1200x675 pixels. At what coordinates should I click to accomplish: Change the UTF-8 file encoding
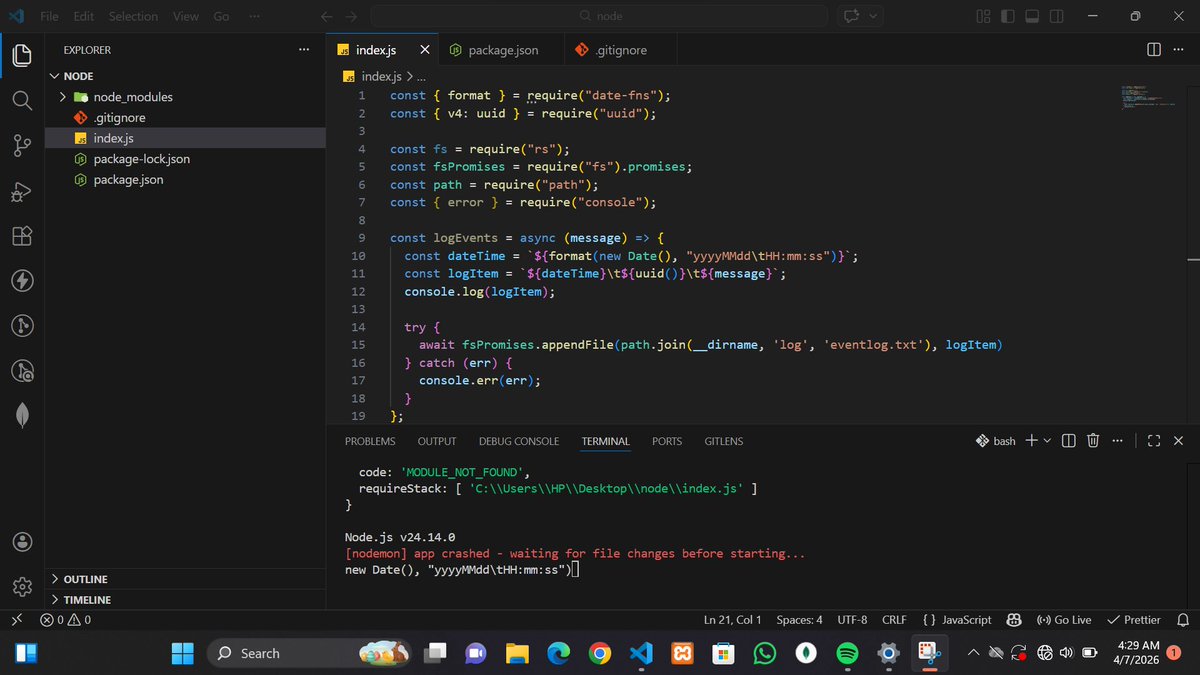coord(851,620)
